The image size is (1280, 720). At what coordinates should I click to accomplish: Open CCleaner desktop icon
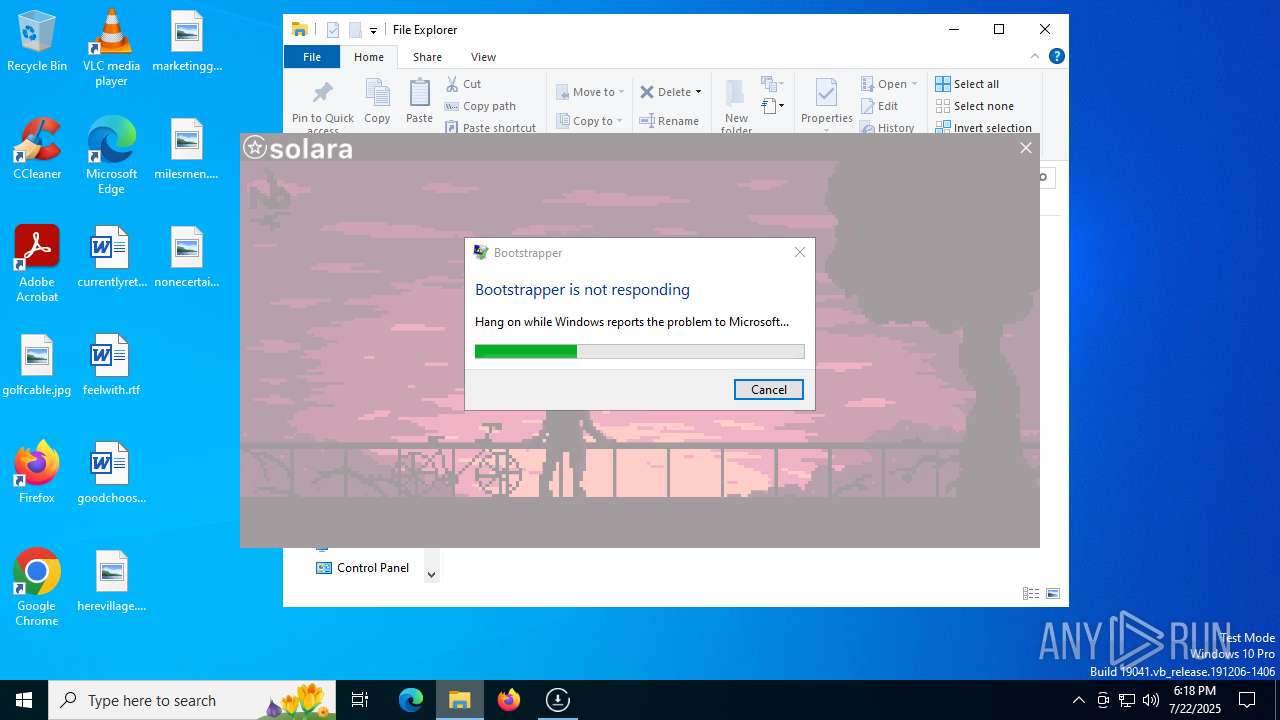pyautogui.click(x=37, y=149)
